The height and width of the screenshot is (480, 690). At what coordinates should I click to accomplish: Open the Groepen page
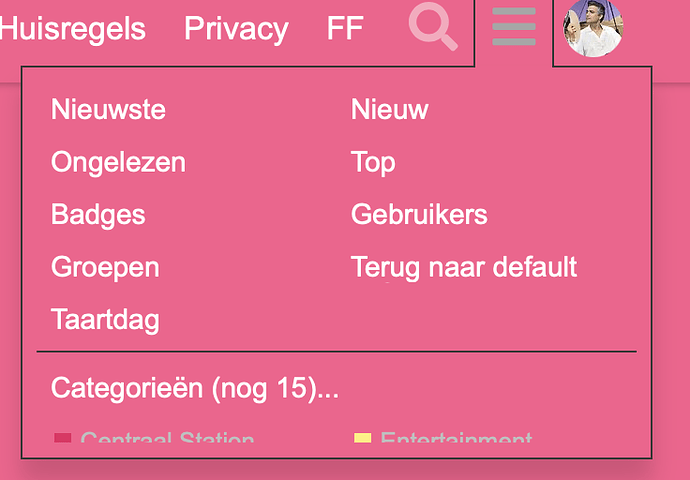pos(105,268)
